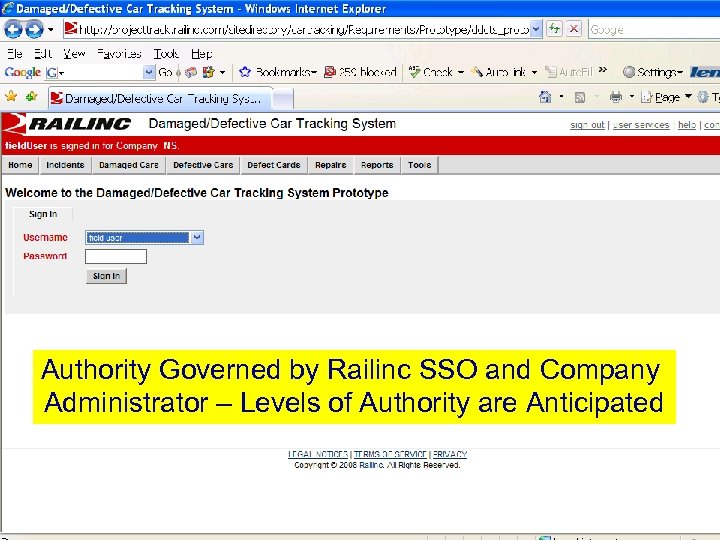Open the Repairs navigation tab
720x540 pixels.
pyautogui.click(x=331, y=165)
